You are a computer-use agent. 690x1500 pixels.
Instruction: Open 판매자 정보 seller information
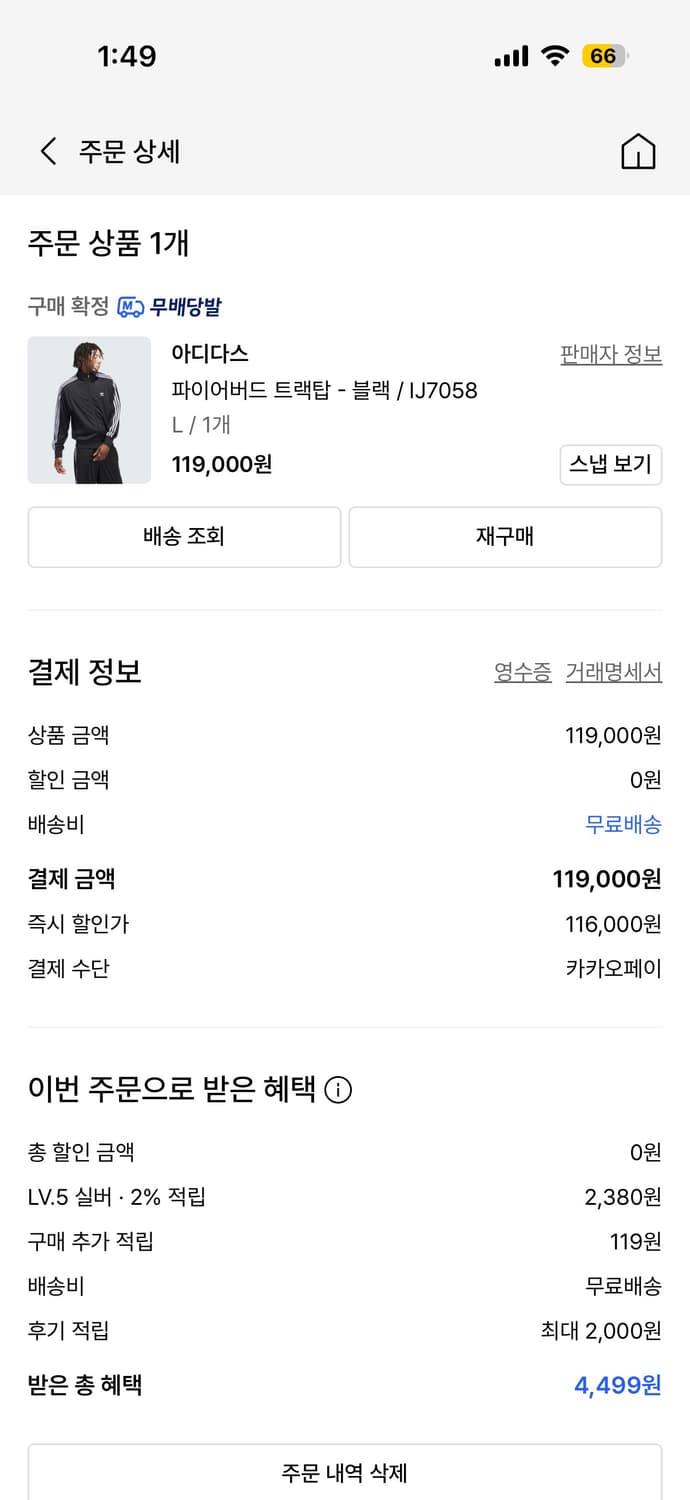click(x=611, y=354)
